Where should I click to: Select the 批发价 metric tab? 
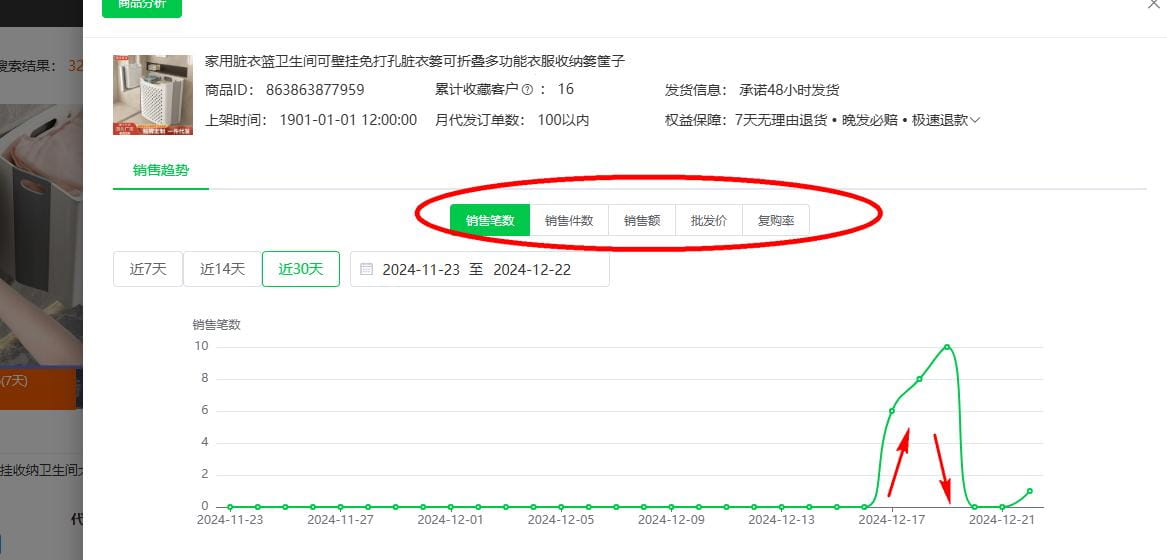(709, 220)
